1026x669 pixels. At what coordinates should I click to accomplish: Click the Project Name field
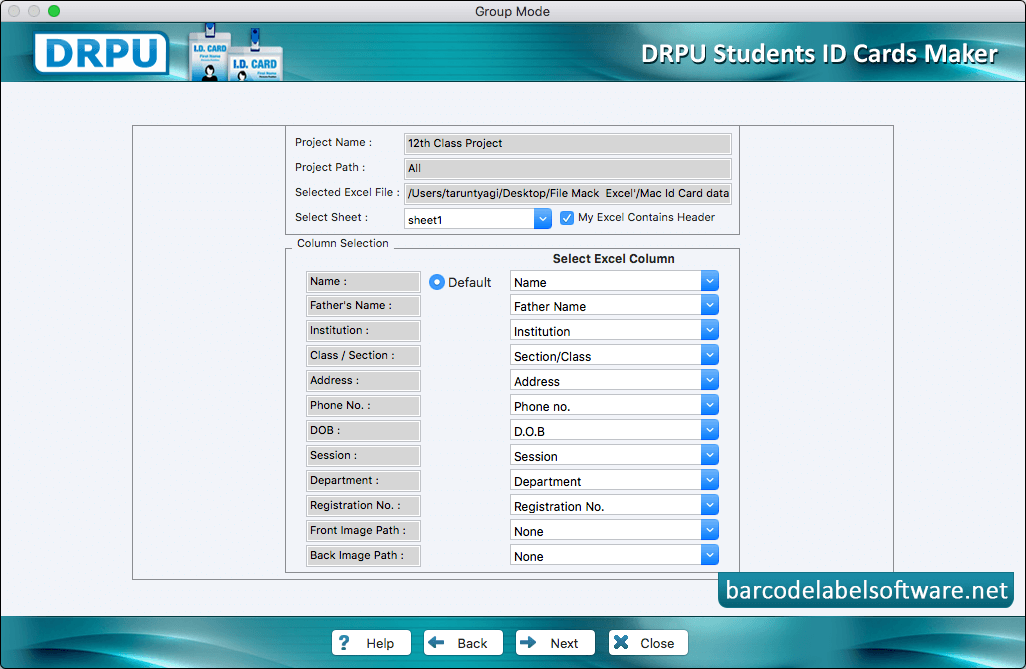click(x=567, y=143)
